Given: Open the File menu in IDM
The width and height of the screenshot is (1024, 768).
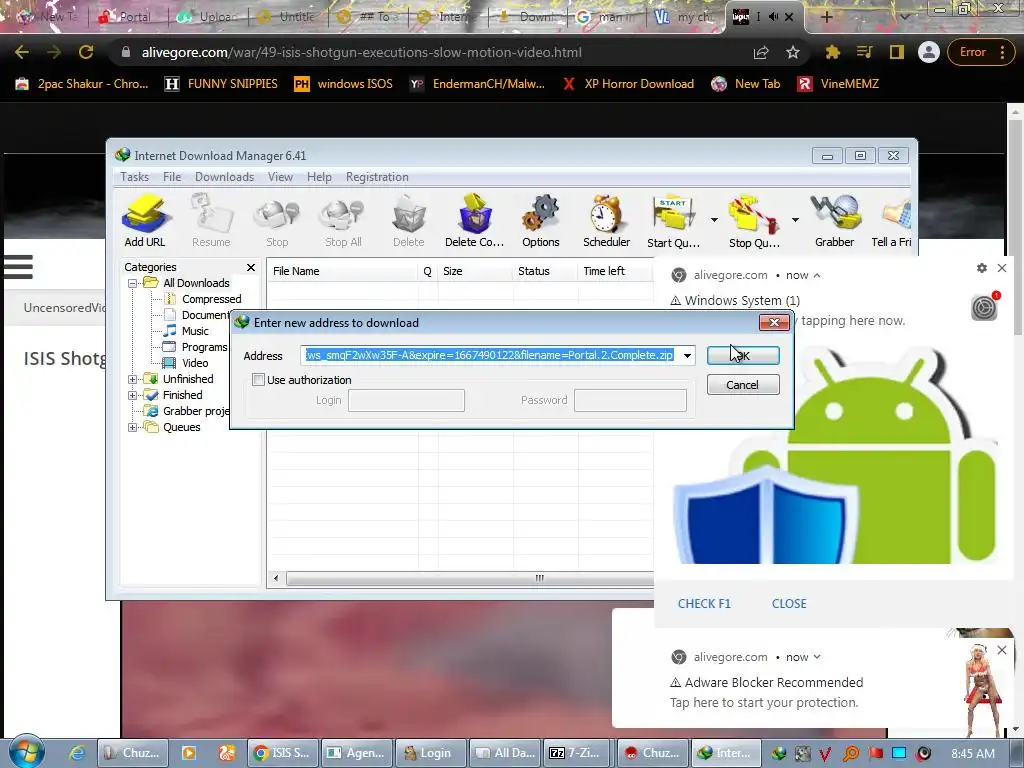Looking at the screenshot, I should coord(172,177).
